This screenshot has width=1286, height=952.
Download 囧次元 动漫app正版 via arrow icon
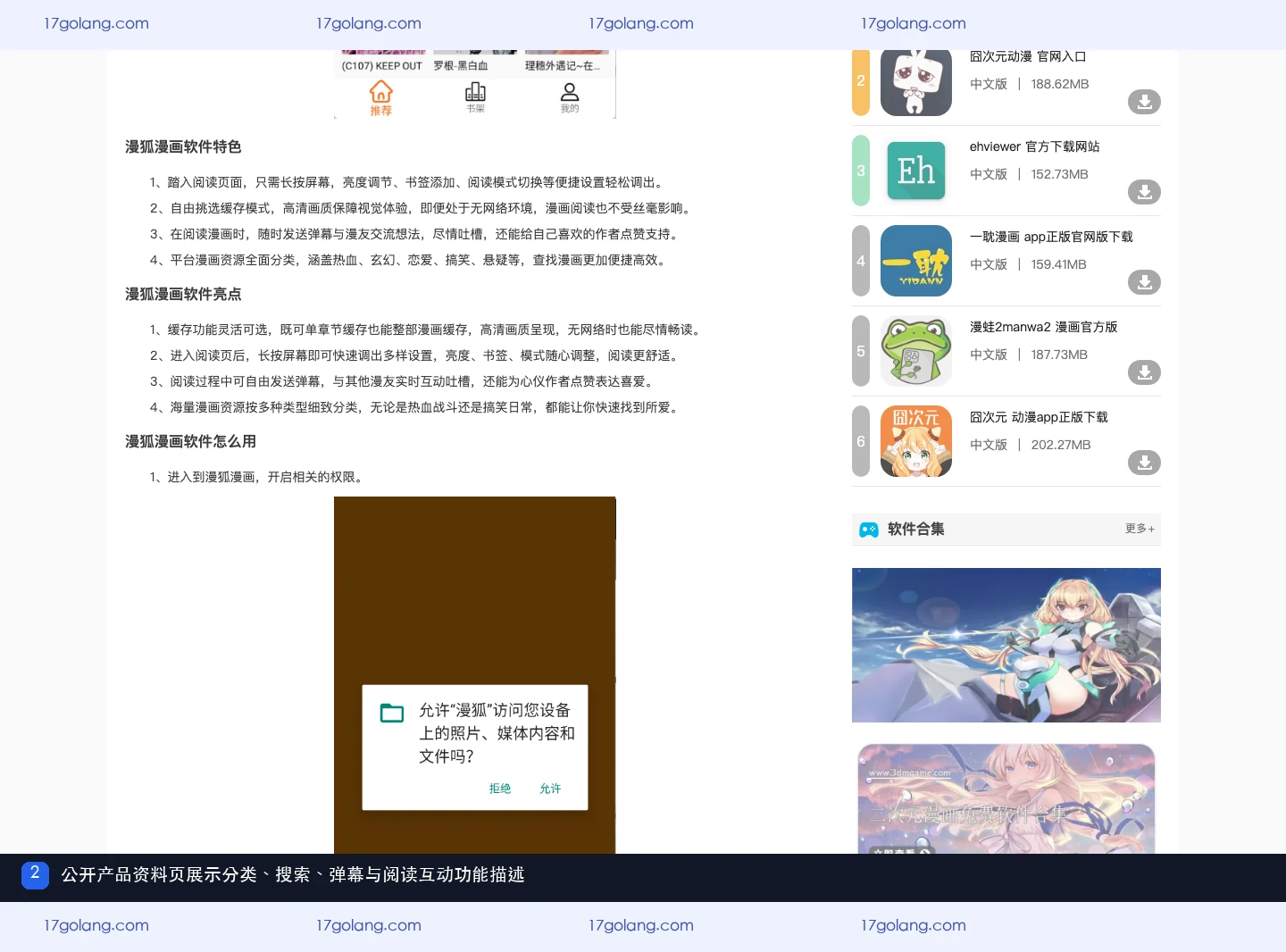[x=1144, y=463]
